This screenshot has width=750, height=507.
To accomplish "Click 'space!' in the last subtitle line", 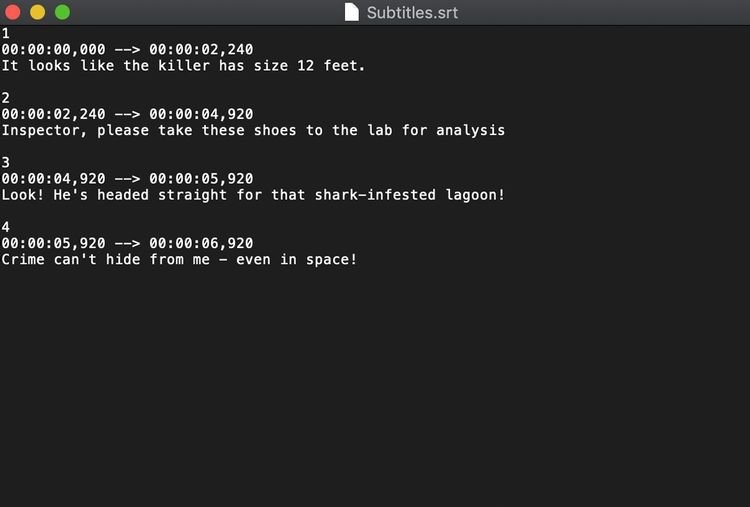I will [331, 259].
